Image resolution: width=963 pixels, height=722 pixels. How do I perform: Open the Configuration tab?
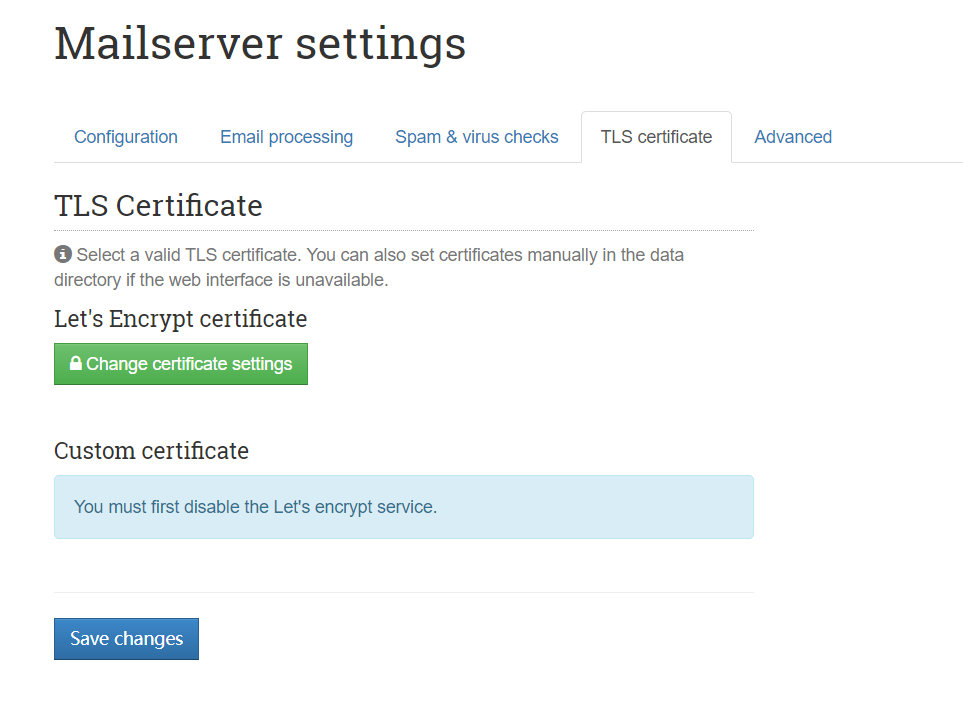[126, 137]
